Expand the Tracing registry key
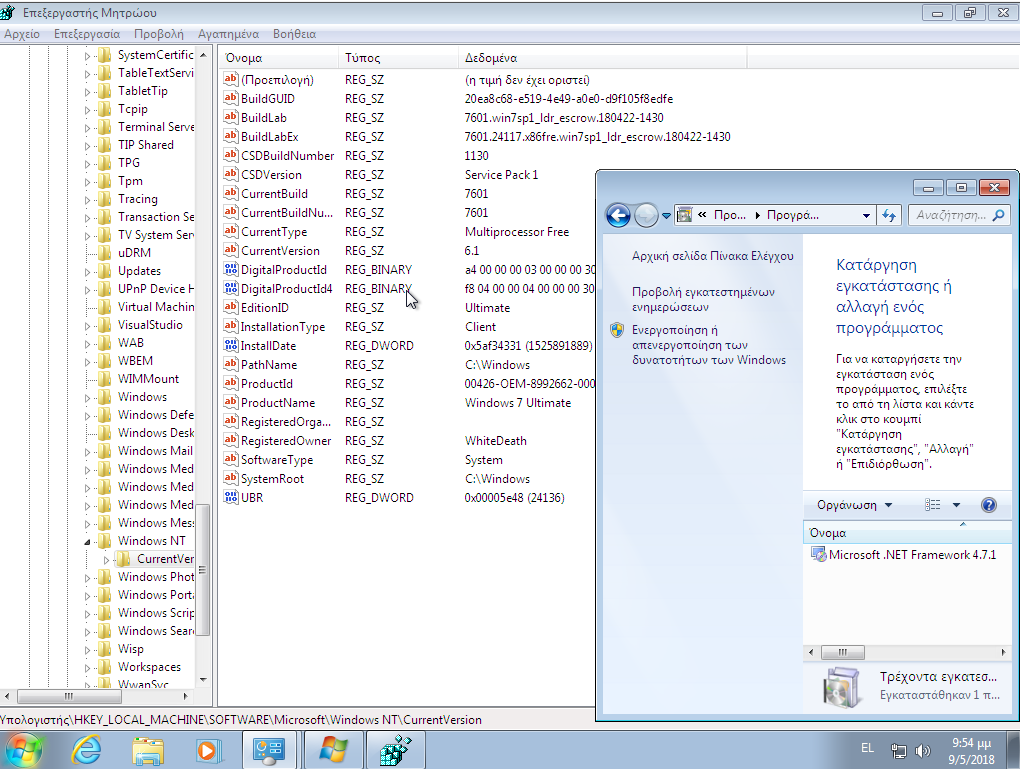1020x769 pixels. tap(87, 200)
